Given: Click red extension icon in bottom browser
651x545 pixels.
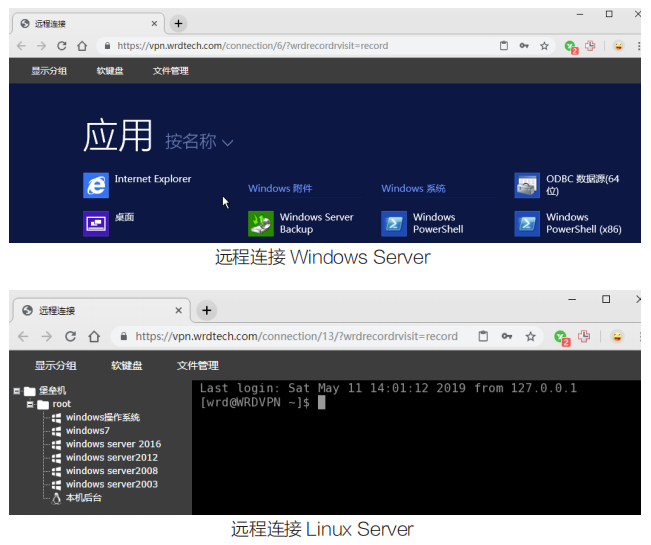Looking at the screenshot, I should pyautogui.click(x=584, y=336).
